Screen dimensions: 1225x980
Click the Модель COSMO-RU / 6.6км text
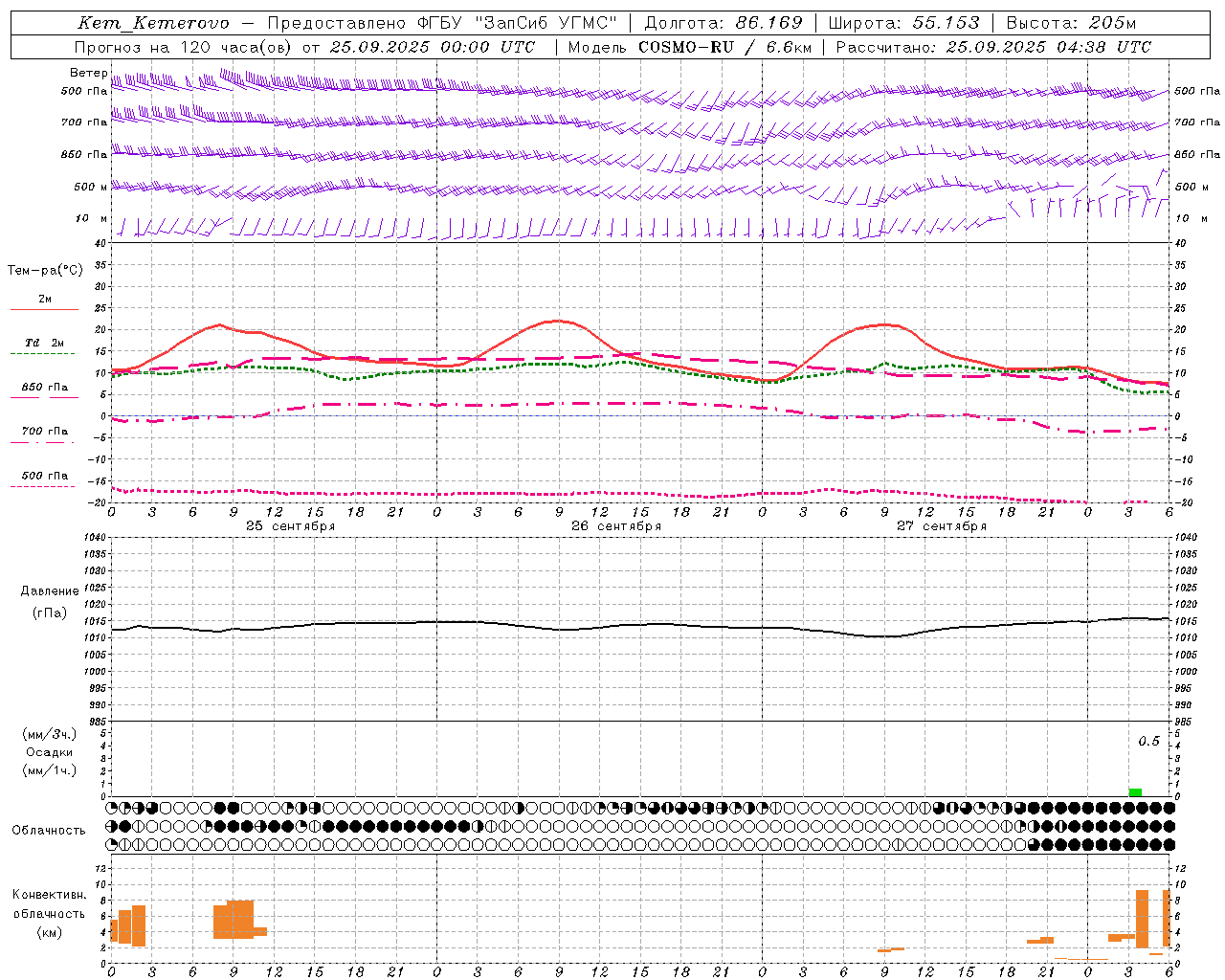tap(690, 47)
